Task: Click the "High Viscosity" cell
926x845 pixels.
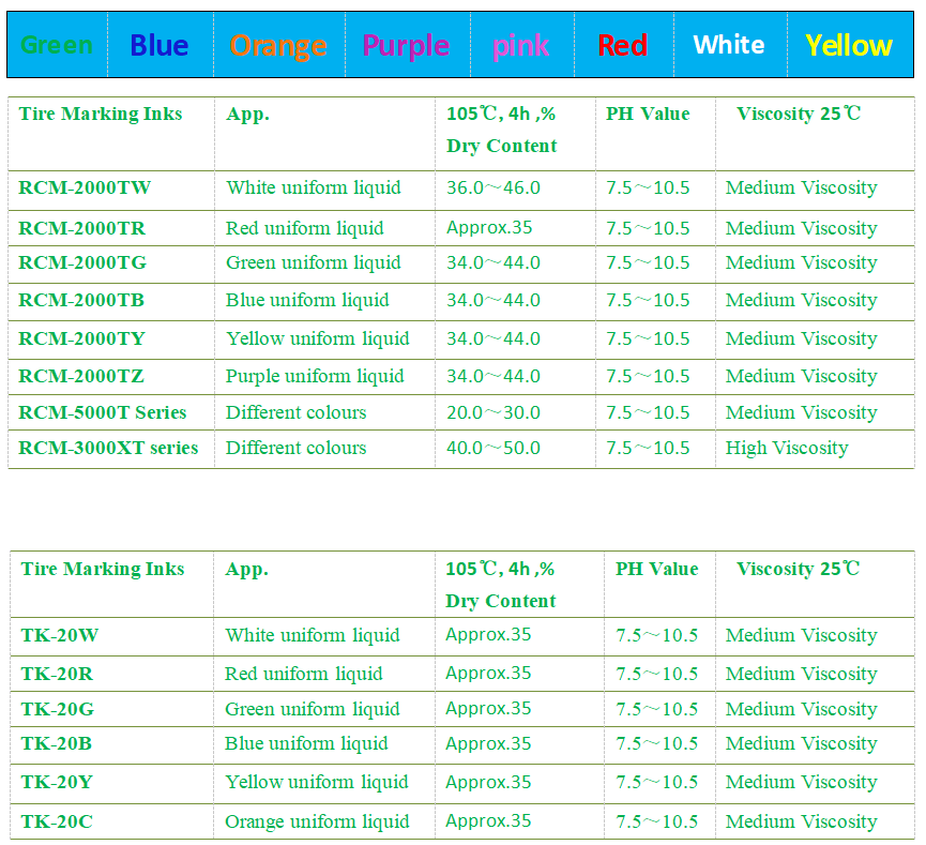Action: (787, 448)
